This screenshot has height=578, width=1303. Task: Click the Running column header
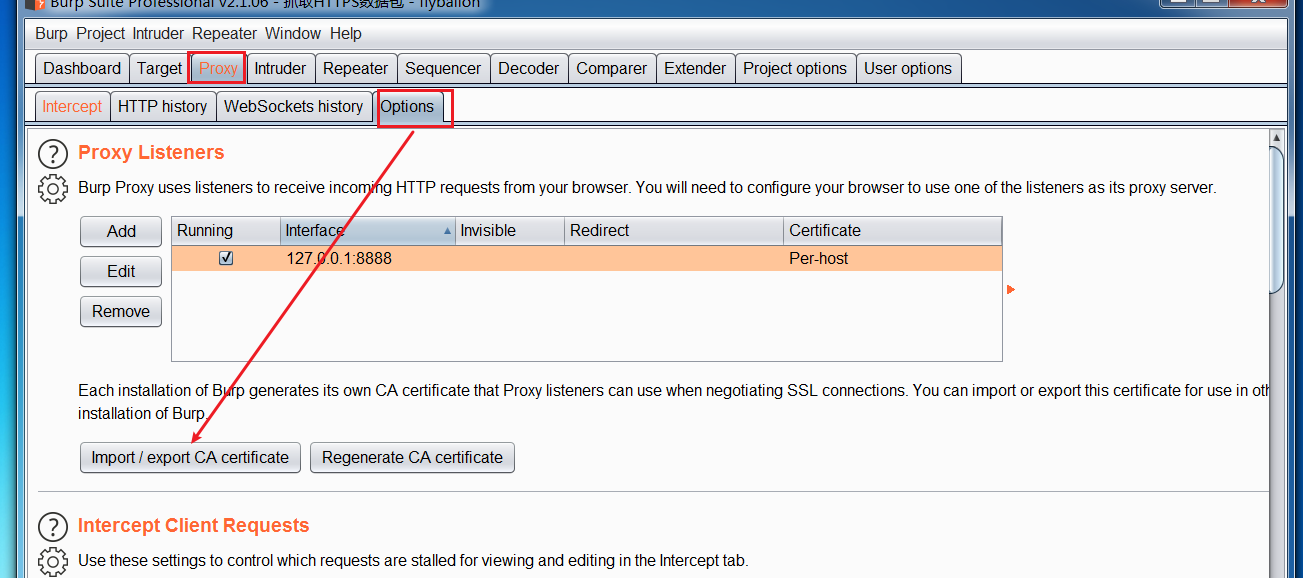(226, 230)
